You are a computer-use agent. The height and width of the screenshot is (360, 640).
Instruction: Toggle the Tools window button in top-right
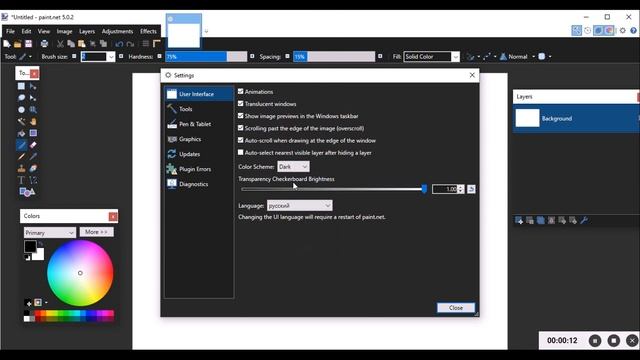576,31
